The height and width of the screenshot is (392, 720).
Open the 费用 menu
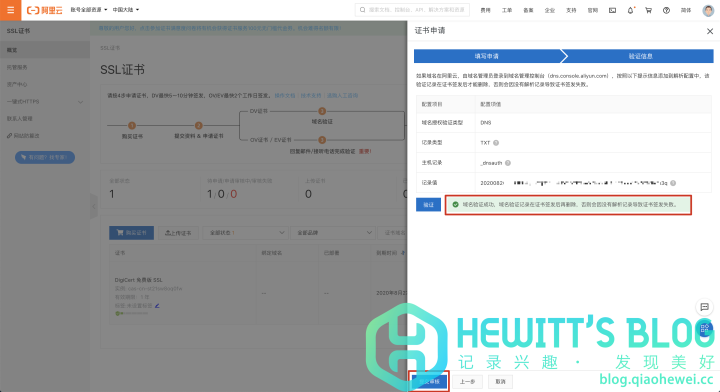(485, 10)
